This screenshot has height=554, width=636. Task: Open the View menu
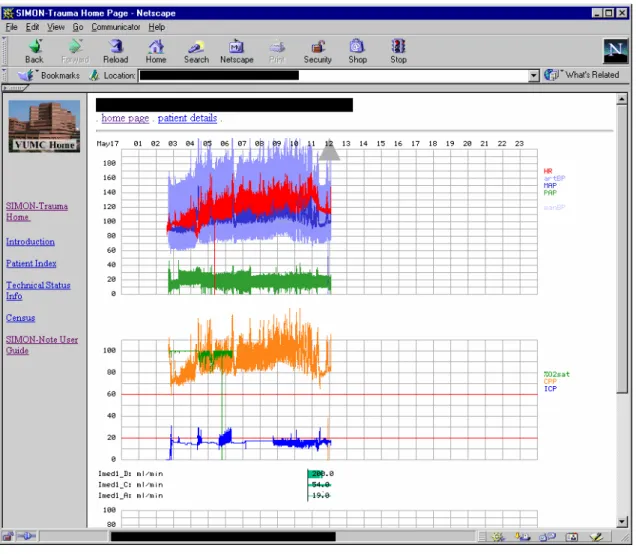click(x=56, y=27)
